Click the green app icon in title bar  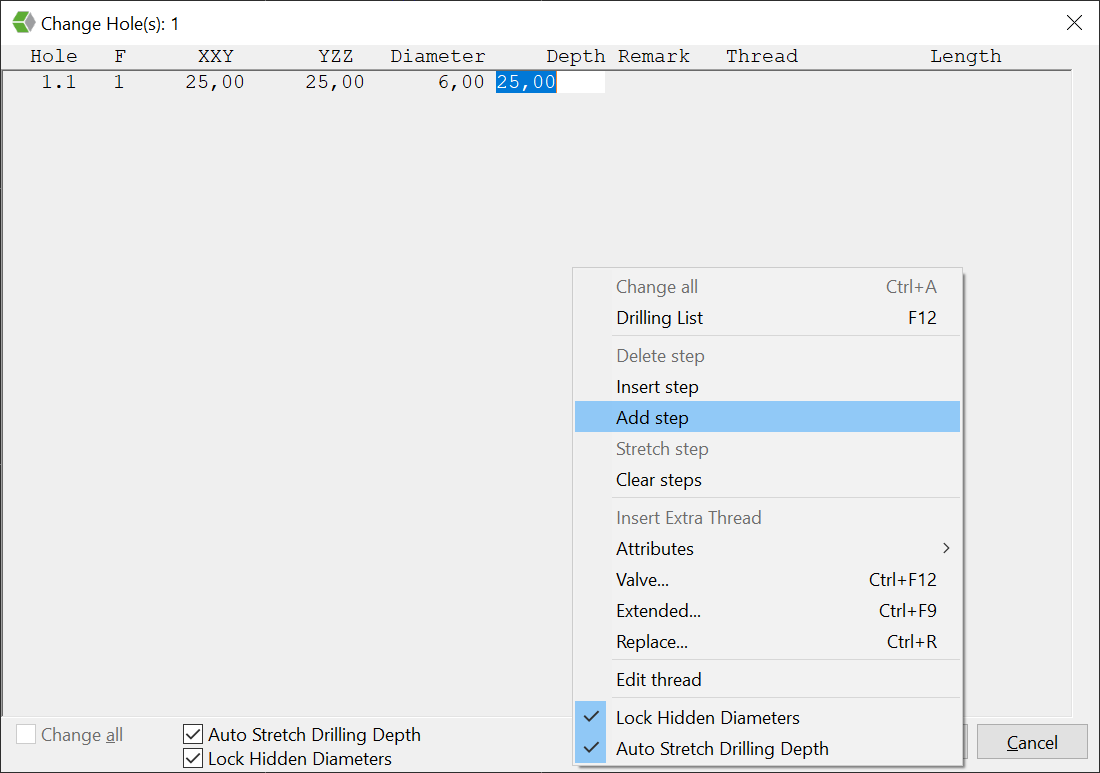[x=24, y=22]
